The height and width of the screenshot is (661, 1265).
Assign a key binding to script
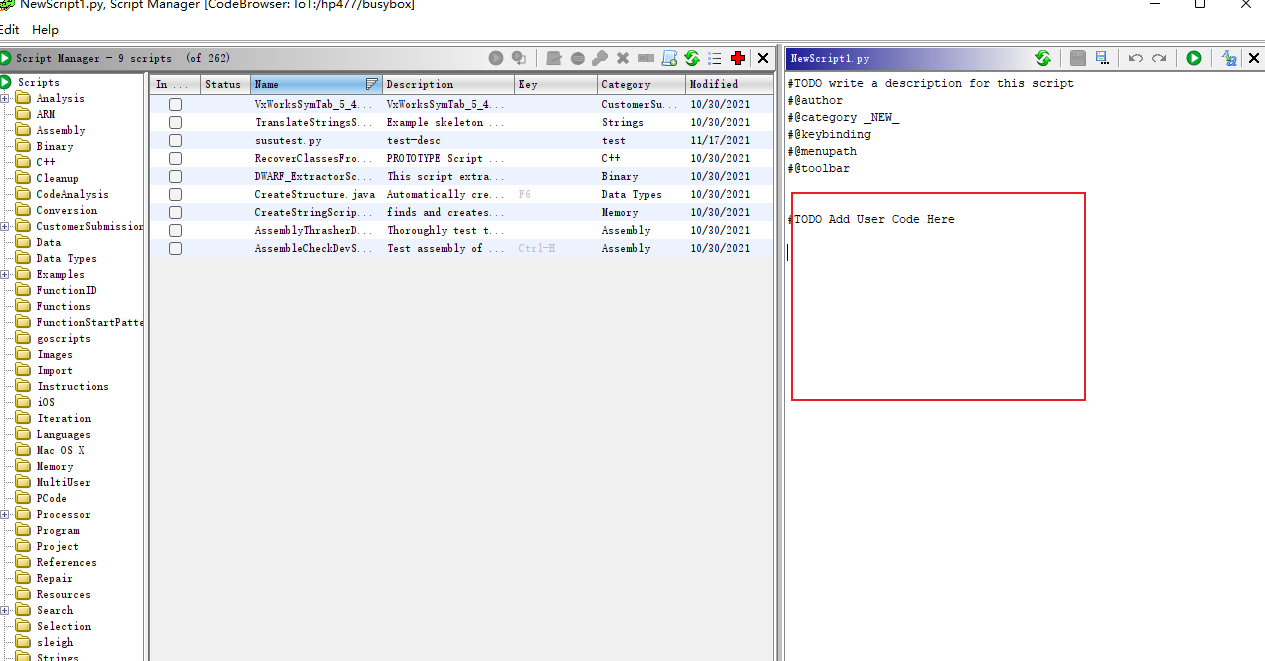(x=601, y=58)
